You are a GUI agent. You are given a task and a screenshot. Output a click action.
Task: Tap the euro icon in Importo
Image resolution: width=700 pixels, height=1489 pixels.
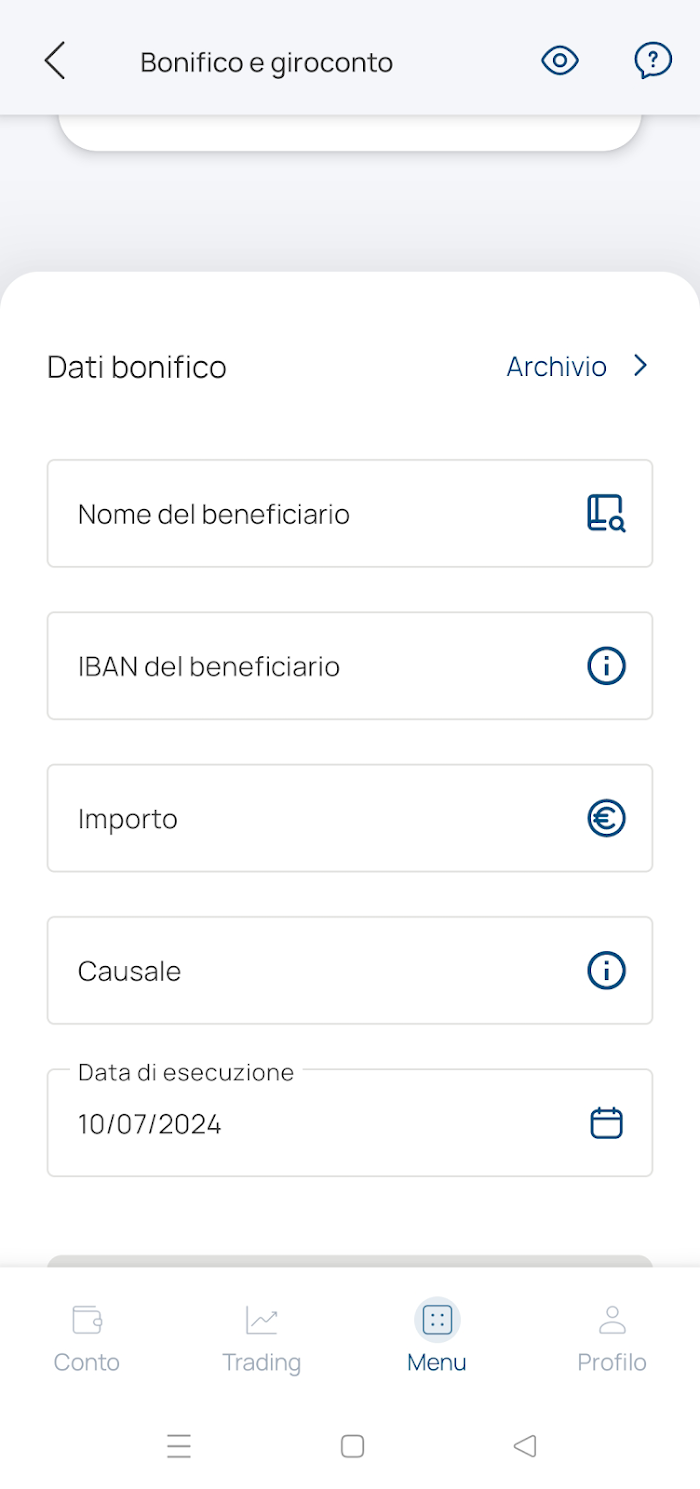[x=606, y=819]
